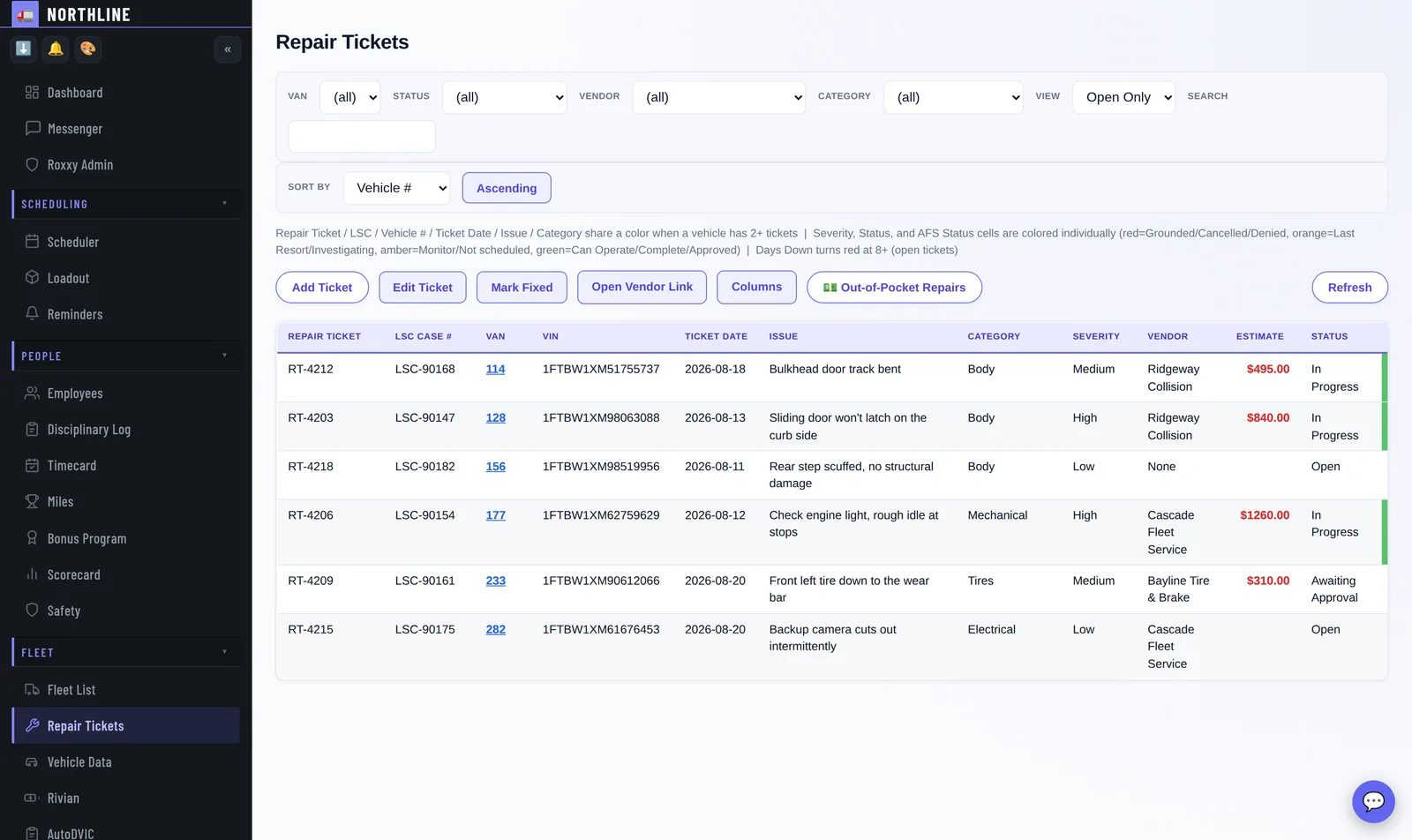Click the Add Ticket button
The image size is (1412, 840).
tap(322, 288)
